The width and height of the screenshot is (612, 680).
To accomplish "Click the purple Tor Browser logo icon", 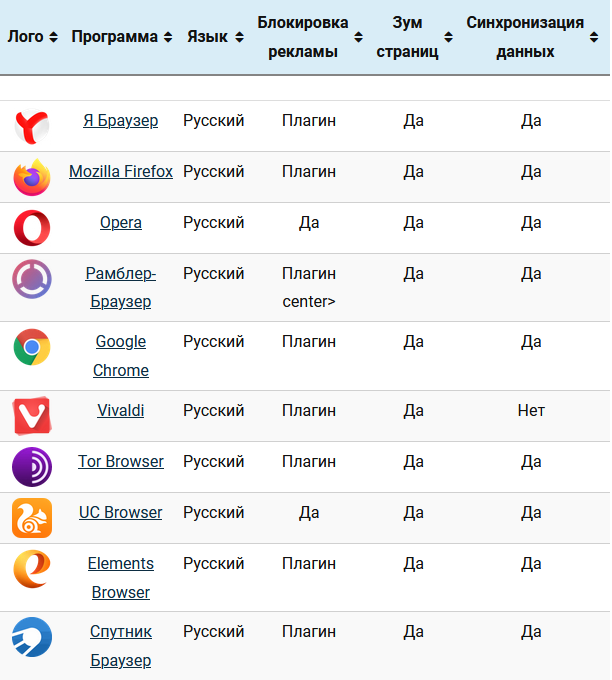I will pos(32,467).
